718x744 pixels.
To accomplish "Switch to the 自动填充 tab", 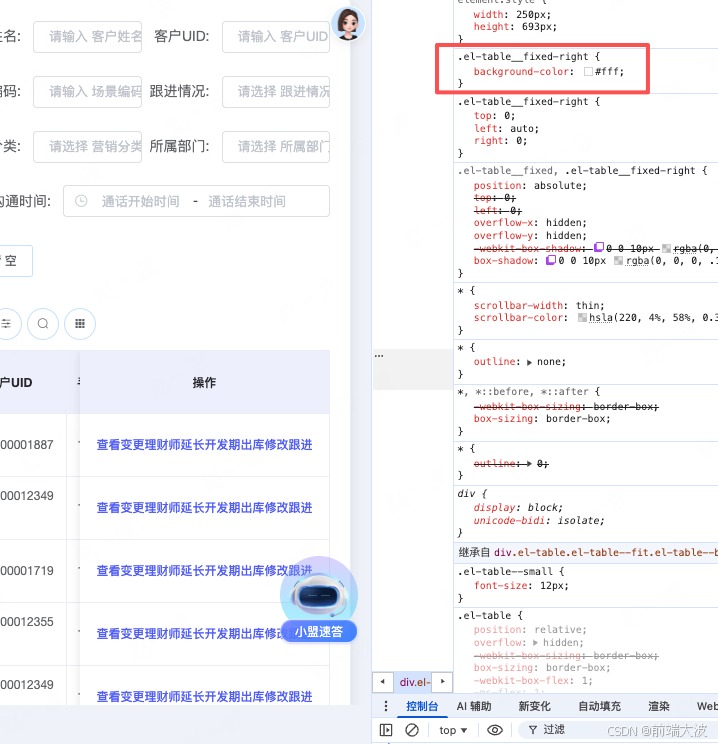I will (599, 706).
